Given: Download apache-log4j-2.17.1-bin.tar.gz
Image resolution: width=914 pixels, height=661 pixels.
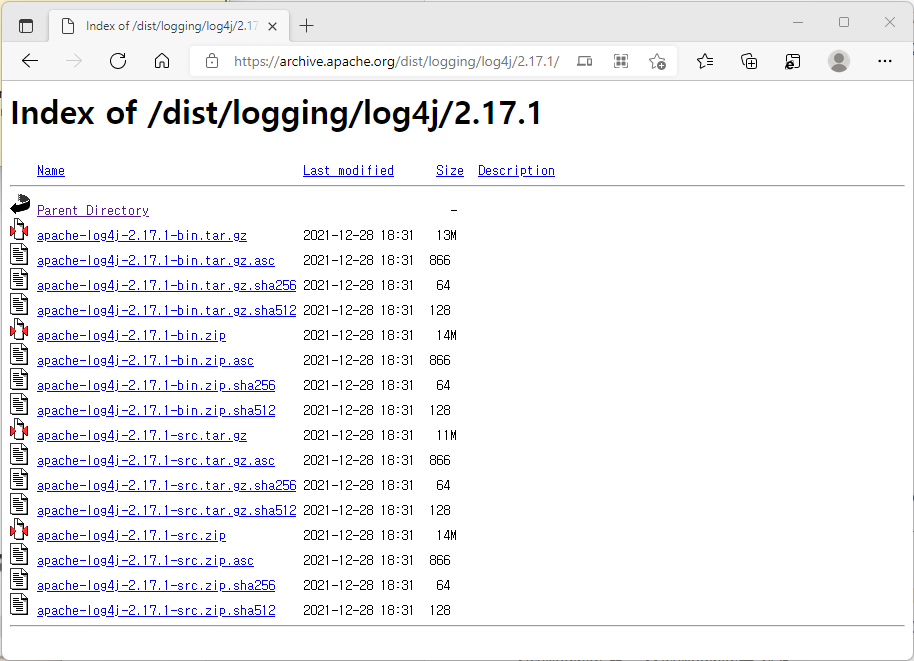Looking at the screenshot, I should 142,235.
